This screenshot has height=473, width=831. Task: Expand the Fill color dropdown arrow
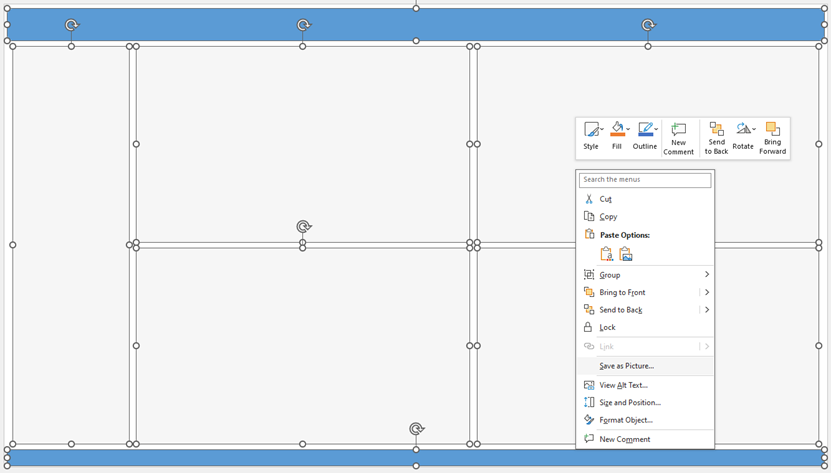628,129
